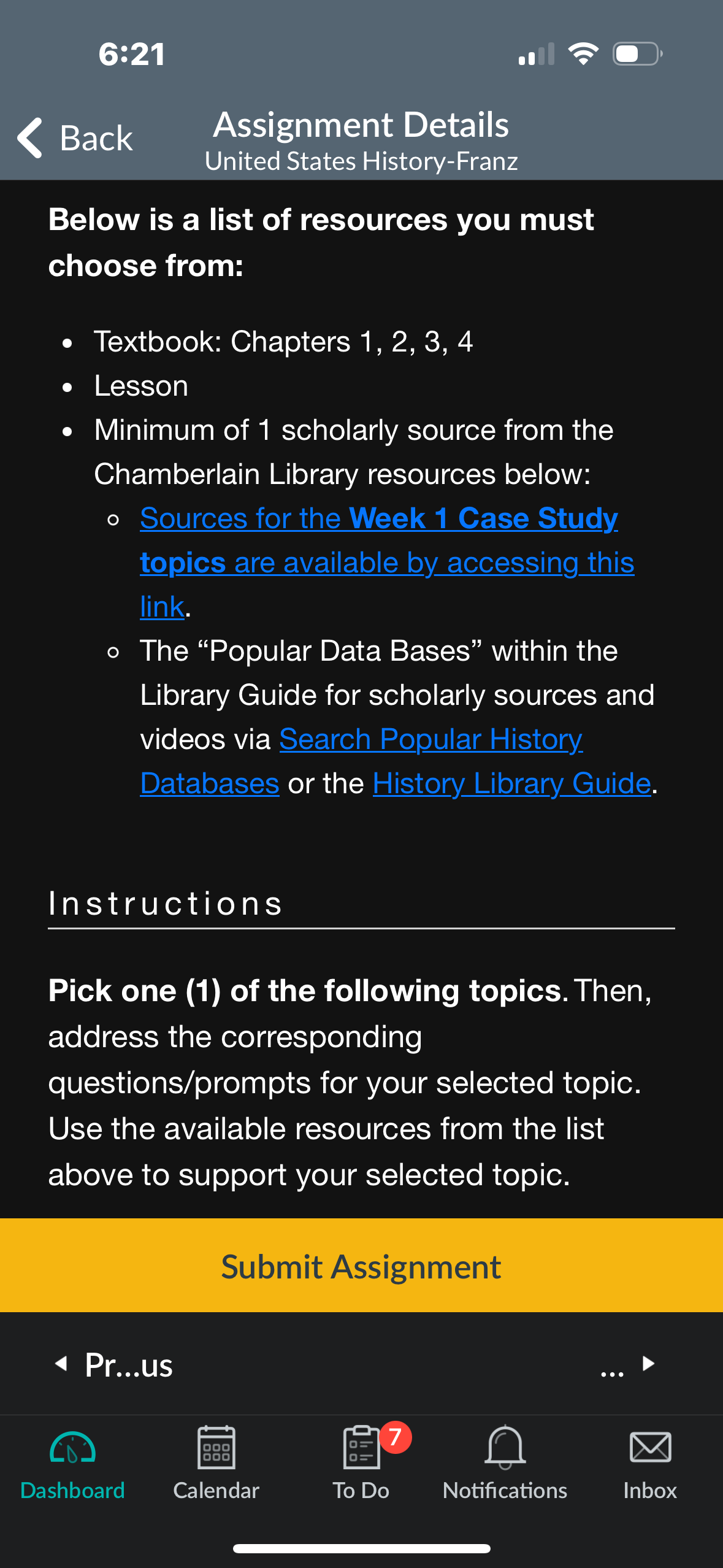Image resolution: width=723 pixels, height=1568 pixels.
Task: Go to next item with right arrow
Action: click(648, 1364)
